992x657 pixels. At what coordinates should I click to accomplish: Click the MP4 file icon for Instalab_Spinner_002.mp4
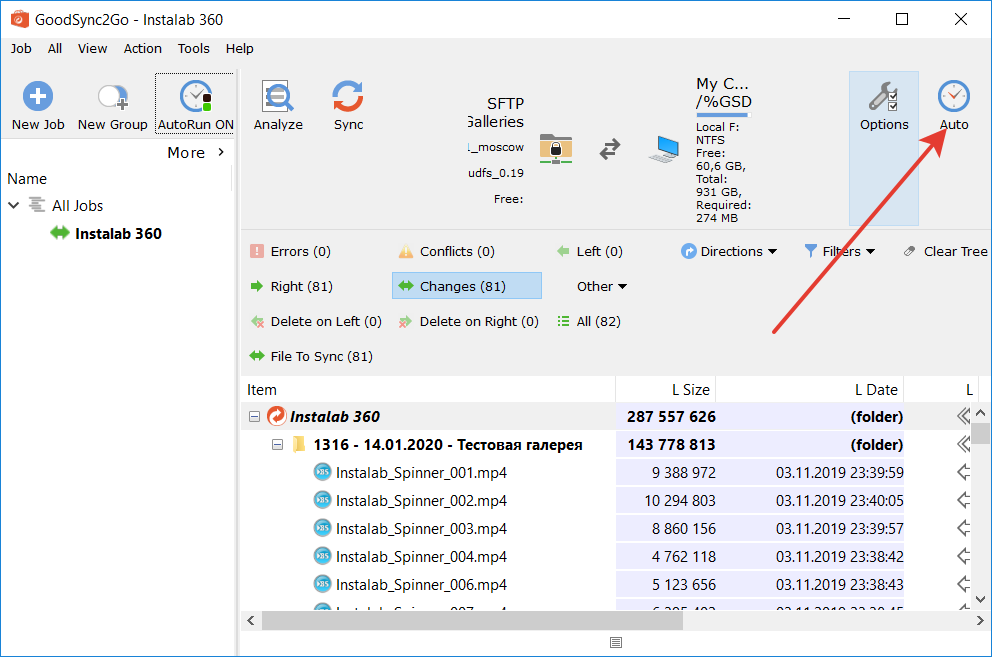pos(323,500)
